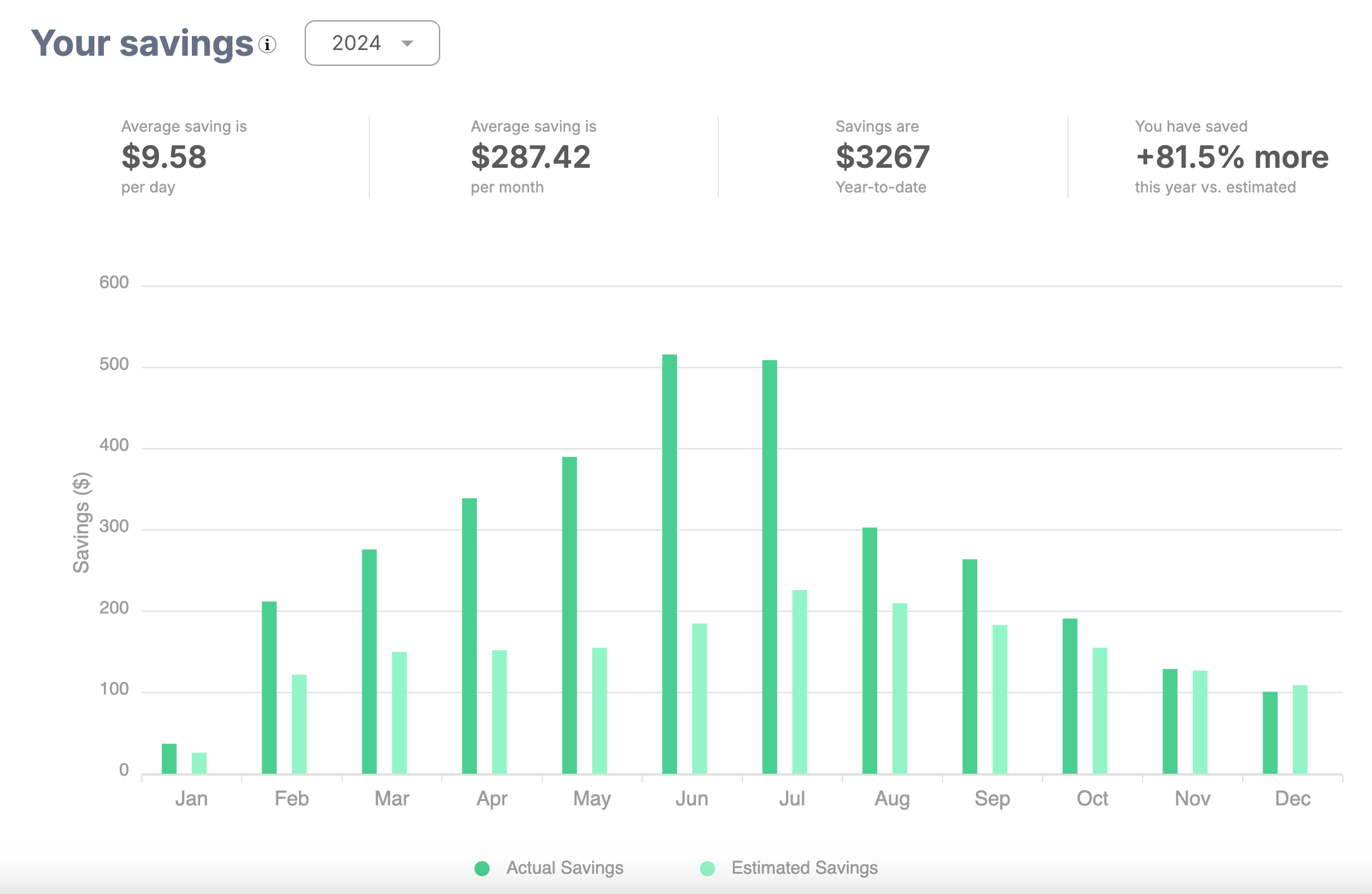Viewport: 1372px width, 894px height.
Task: Click the dropdown arrow next to 2024
Action: [x=407, y=43]
